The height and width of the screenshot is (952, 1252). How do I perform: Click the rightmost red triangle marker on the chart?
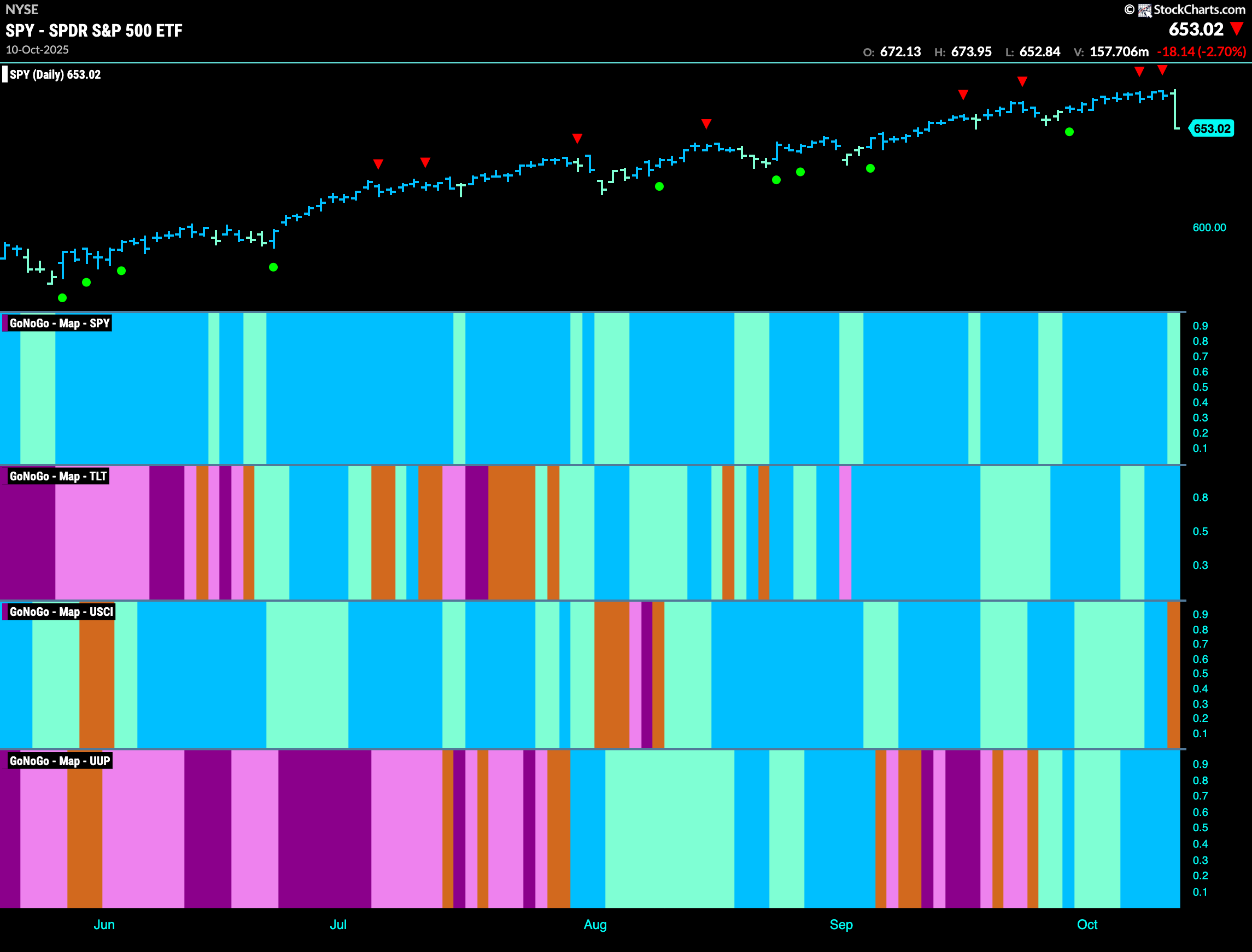tap(1162, 70)
